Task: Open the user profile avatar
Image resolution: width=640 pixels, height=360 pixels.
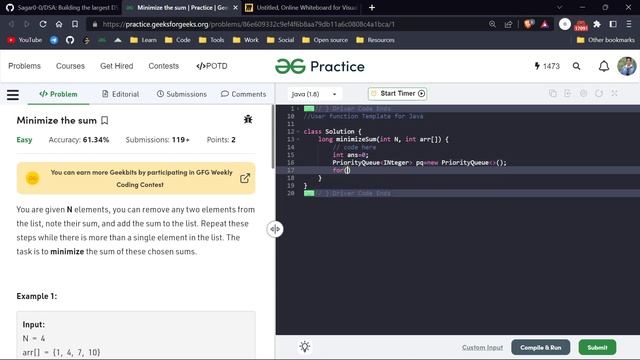Action: pos(627,66)
